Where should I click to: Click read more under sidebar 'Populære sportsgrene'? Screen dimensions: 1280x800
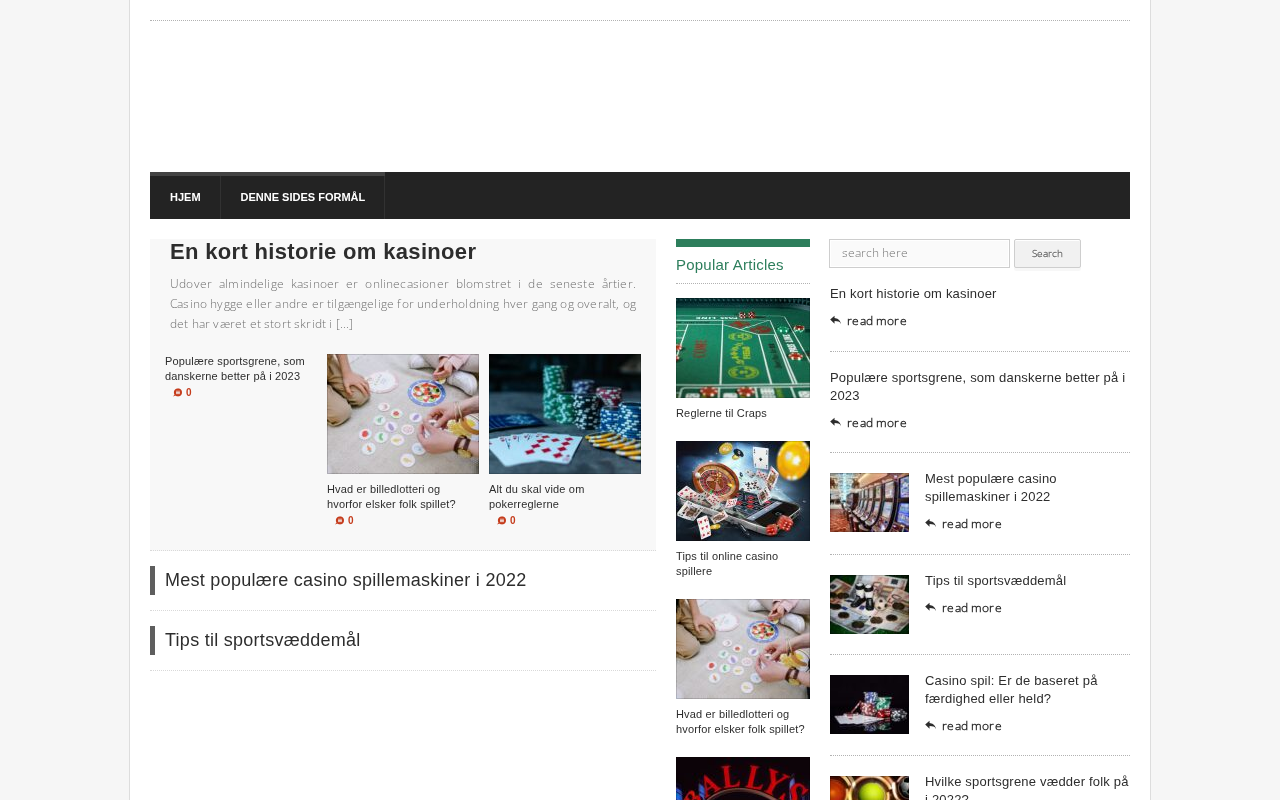pyautogui.click(x=877, y=423)
